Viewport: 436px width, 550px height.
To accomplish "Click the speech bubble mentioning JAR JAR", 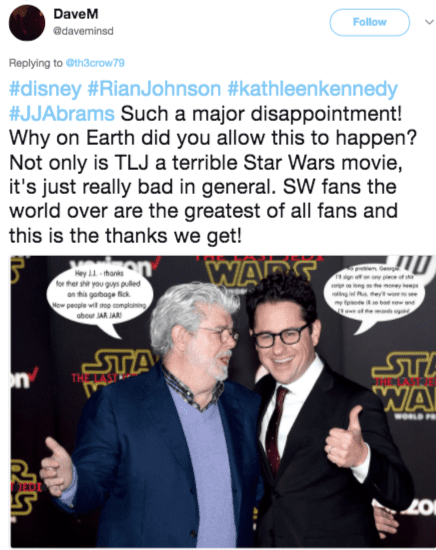I will [x=100, y=298].
